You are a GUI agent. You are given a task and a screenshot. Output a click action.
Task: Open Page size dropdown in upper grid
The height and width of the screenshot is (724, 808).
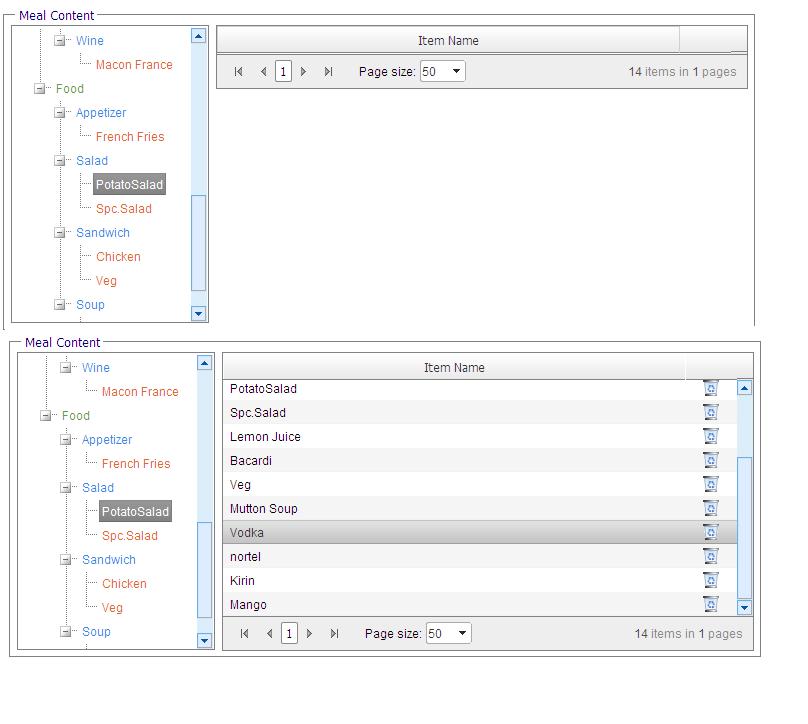coord(457,71)
